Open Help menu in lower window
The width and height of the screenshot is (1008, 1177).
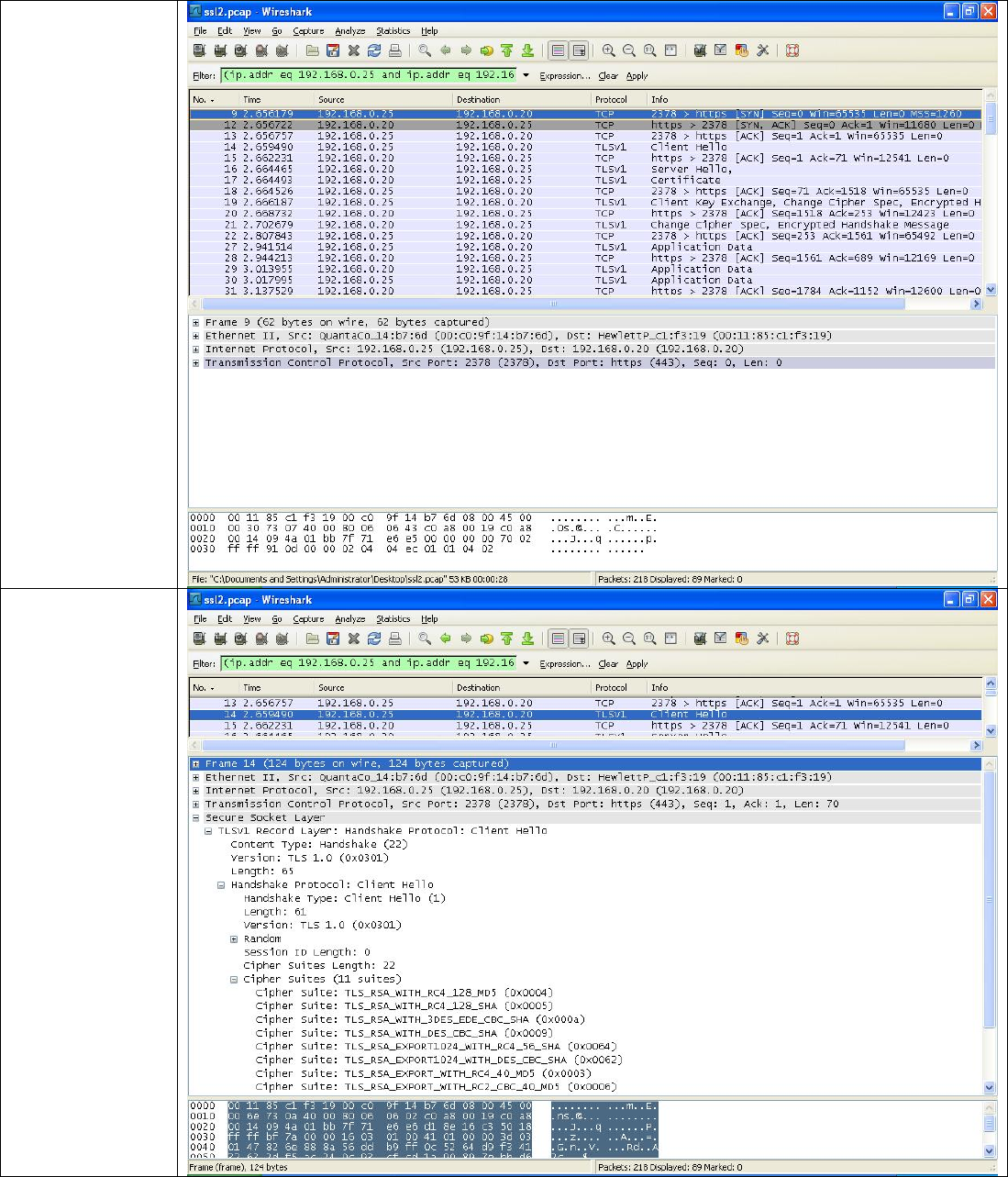(x=429, y=619)
